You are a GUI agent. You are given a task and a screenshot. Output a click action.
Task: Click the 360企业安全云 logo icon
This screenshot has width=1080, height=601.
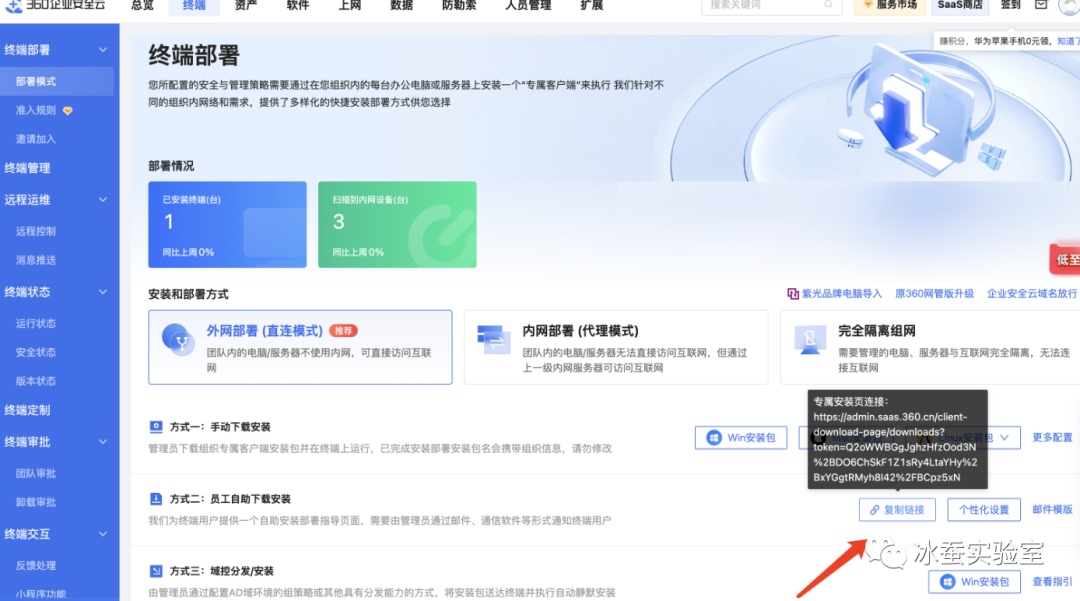click(x=13, y=6)
